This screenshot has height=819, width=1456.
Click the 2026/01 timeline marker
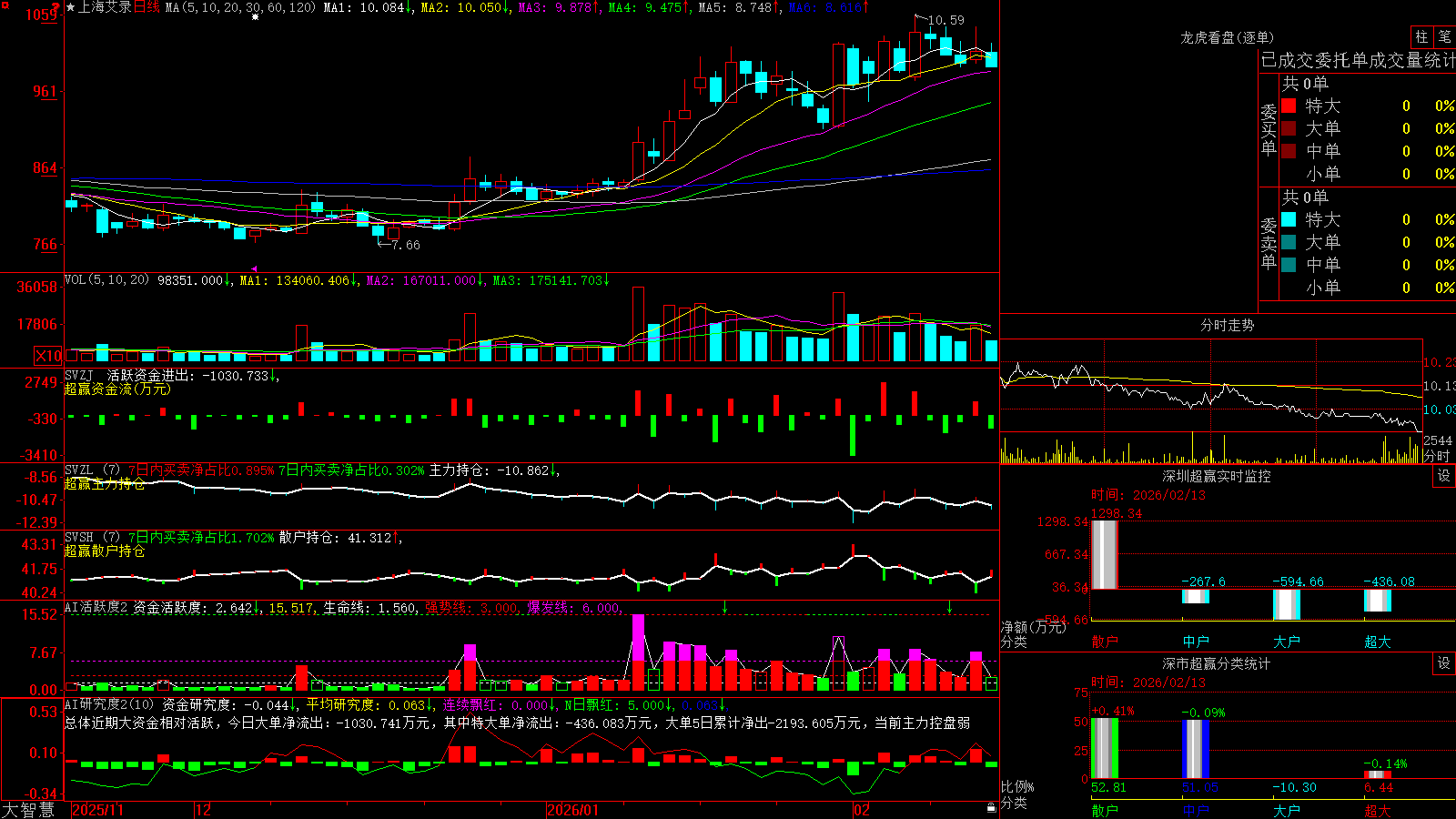(x=573, y=810)
